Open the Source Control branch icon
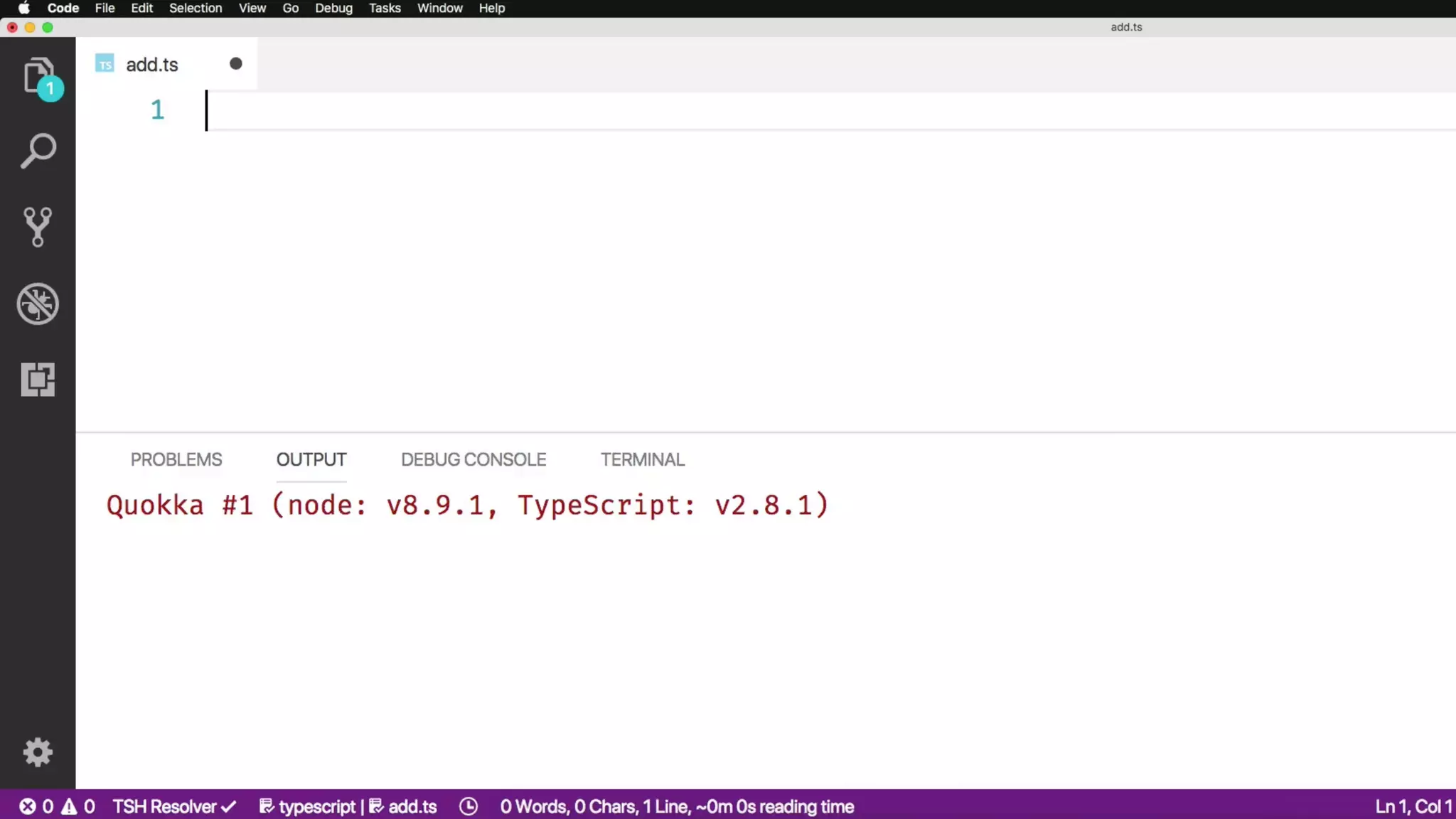1456x819 pixels. coord(38,227)
